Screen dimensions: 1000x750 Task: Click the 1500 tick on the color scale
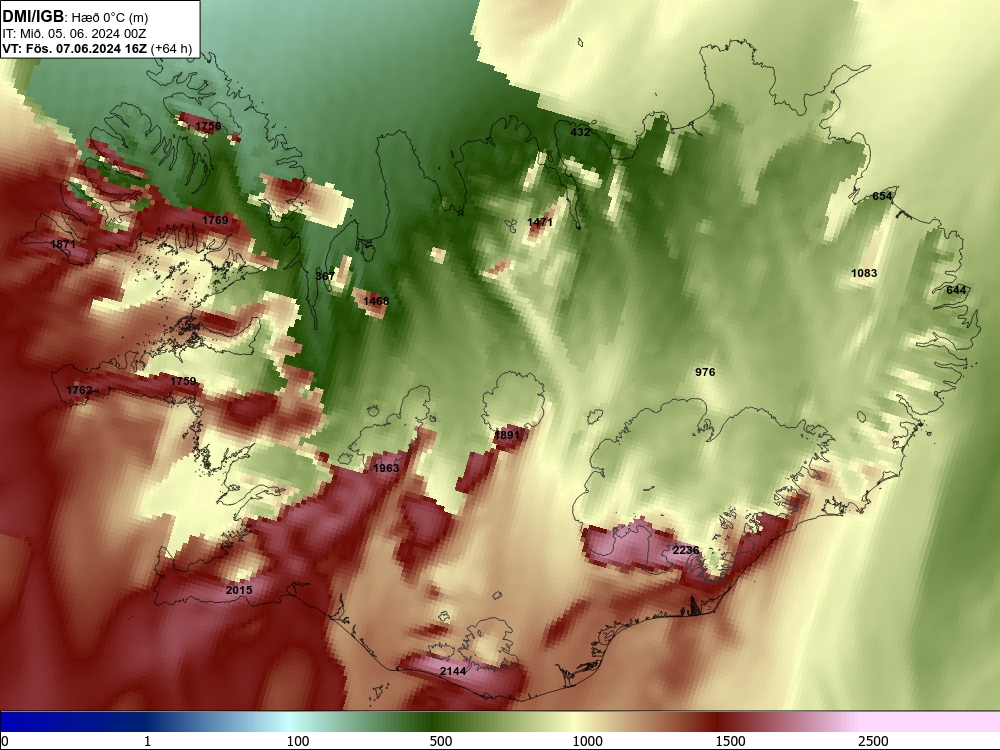click(730, 741)
